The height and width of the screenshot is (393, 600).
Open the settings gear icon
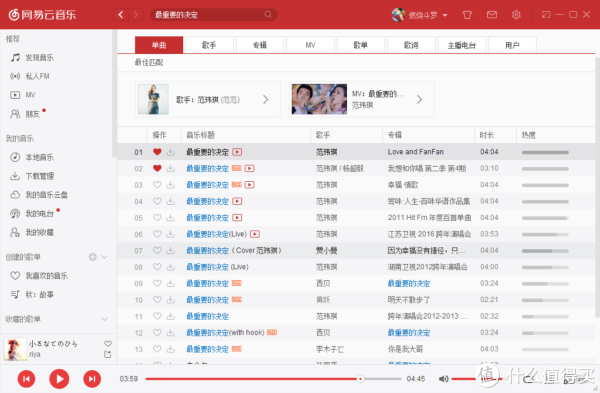tap(516, 15)
